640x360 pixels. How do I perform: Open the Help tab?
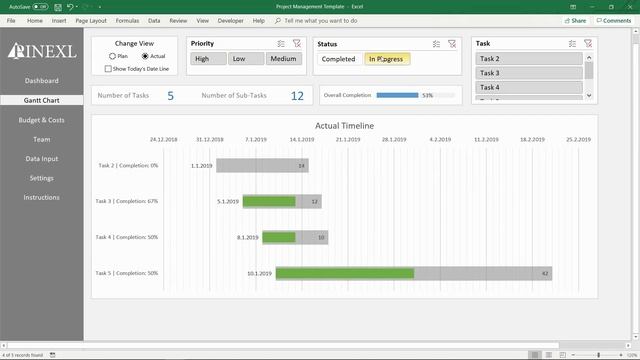258,20
